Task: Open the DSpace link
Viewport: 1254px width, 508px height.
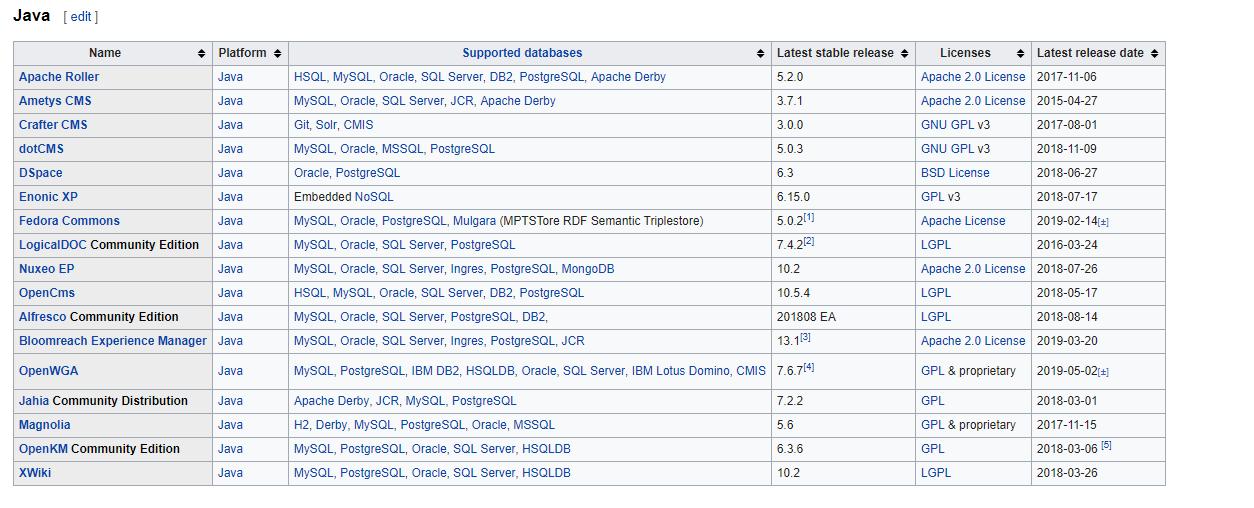Action: tap(40, 173)
